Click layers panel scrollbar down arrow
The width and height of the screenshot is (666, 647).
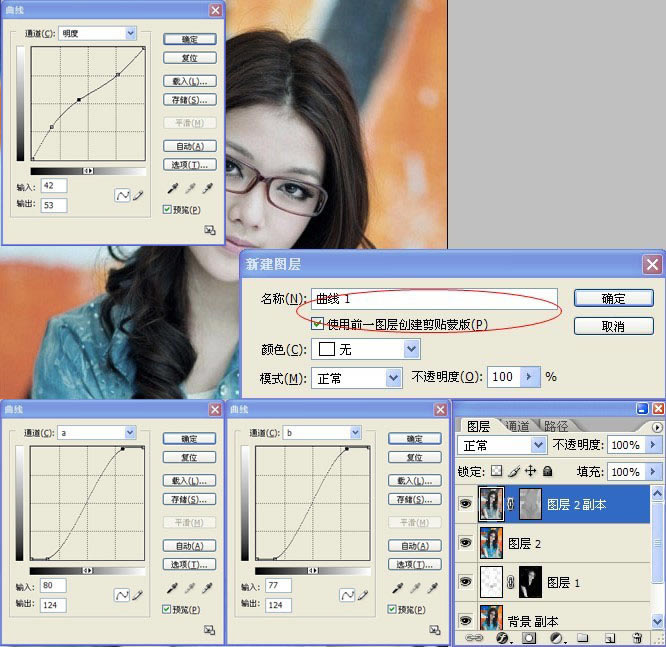(x=657, y=621)
